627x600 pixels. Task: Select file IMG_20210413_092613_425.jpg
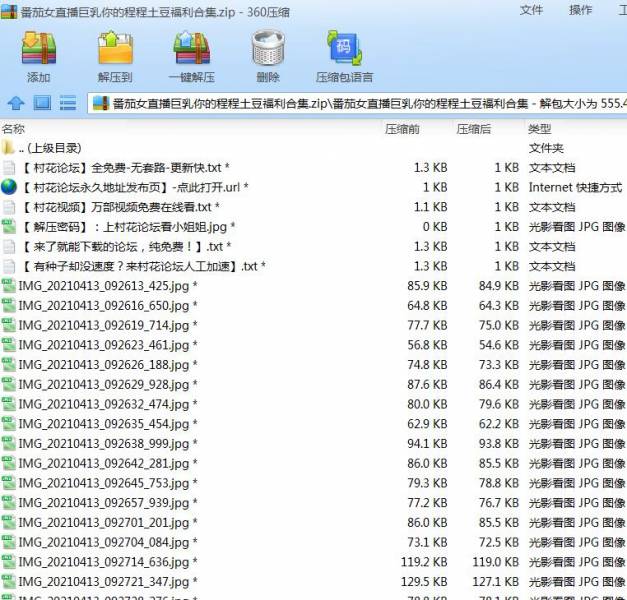coord(103,286)
